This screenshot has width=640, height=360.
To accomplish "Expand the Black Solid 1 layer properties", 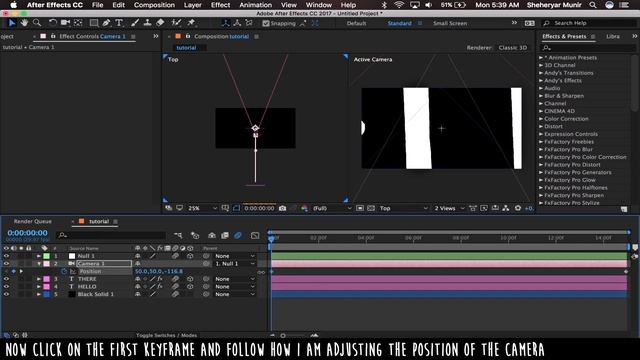I will (39, 294).
